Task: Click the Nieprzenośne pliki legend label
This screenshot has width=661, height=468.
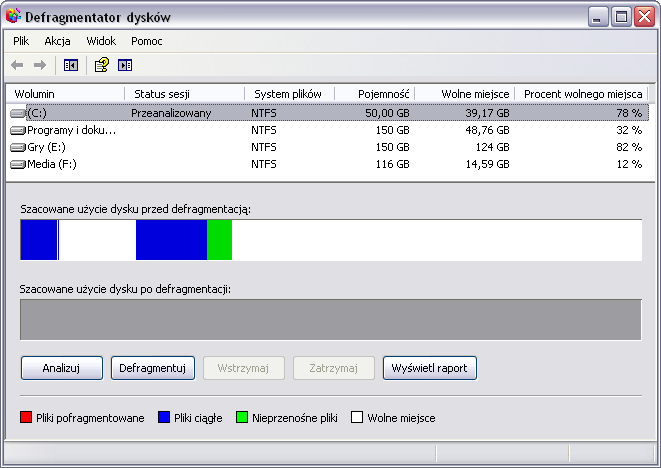Action: click(x=295, y=418)
